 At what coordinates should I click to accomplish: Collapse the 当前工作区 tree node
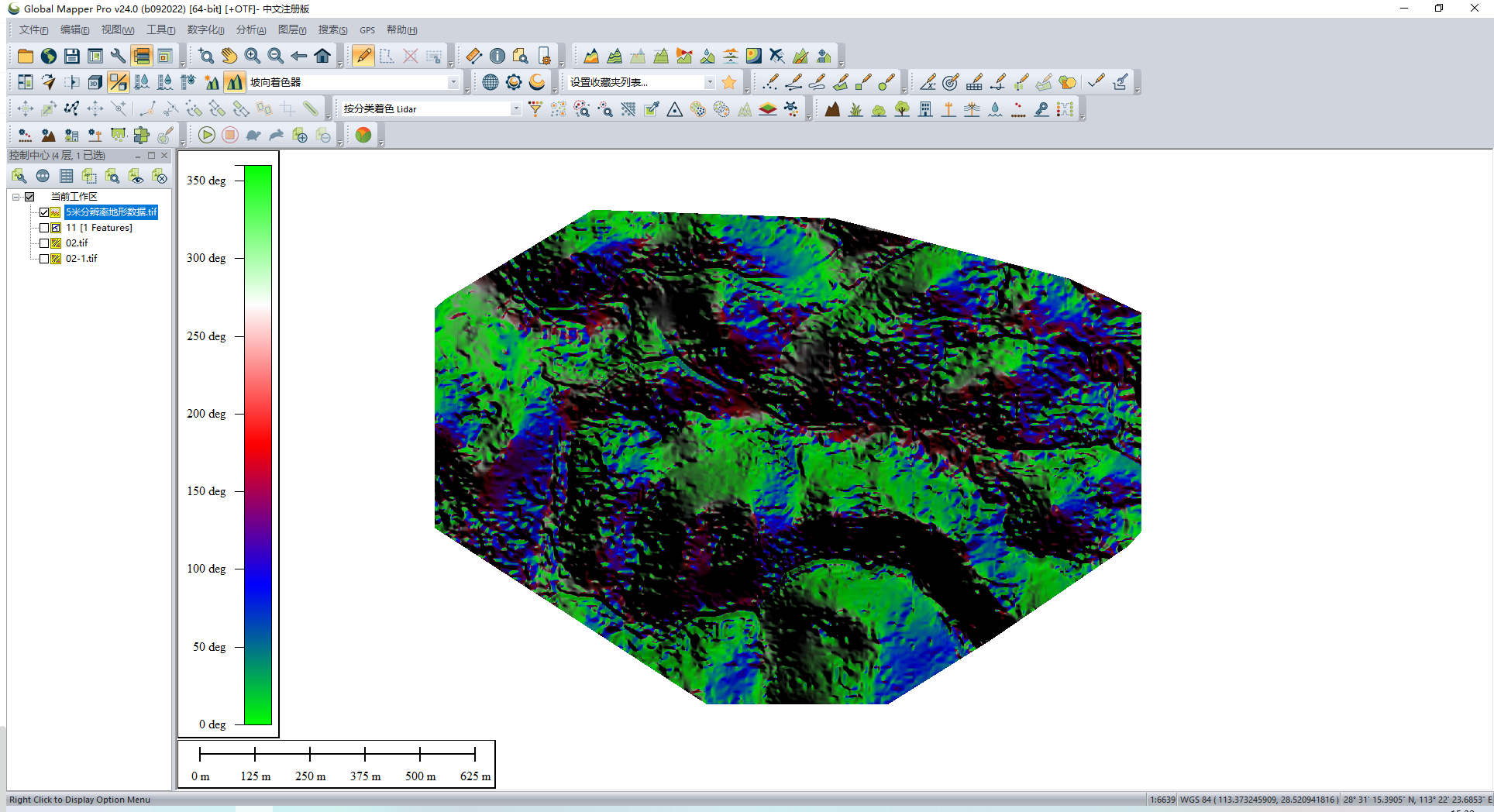[x=15, y=197]
